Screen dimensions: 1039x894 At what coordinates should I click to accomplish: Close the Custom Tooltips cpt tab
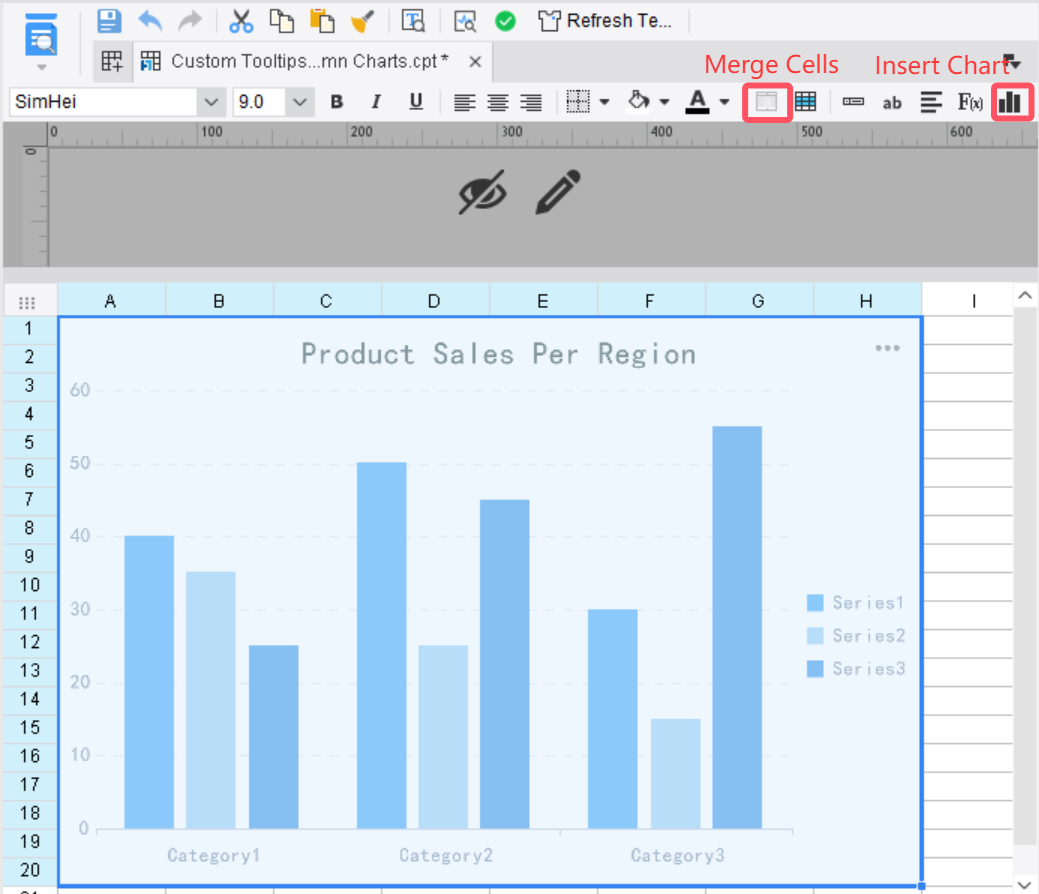click(475, 62)
